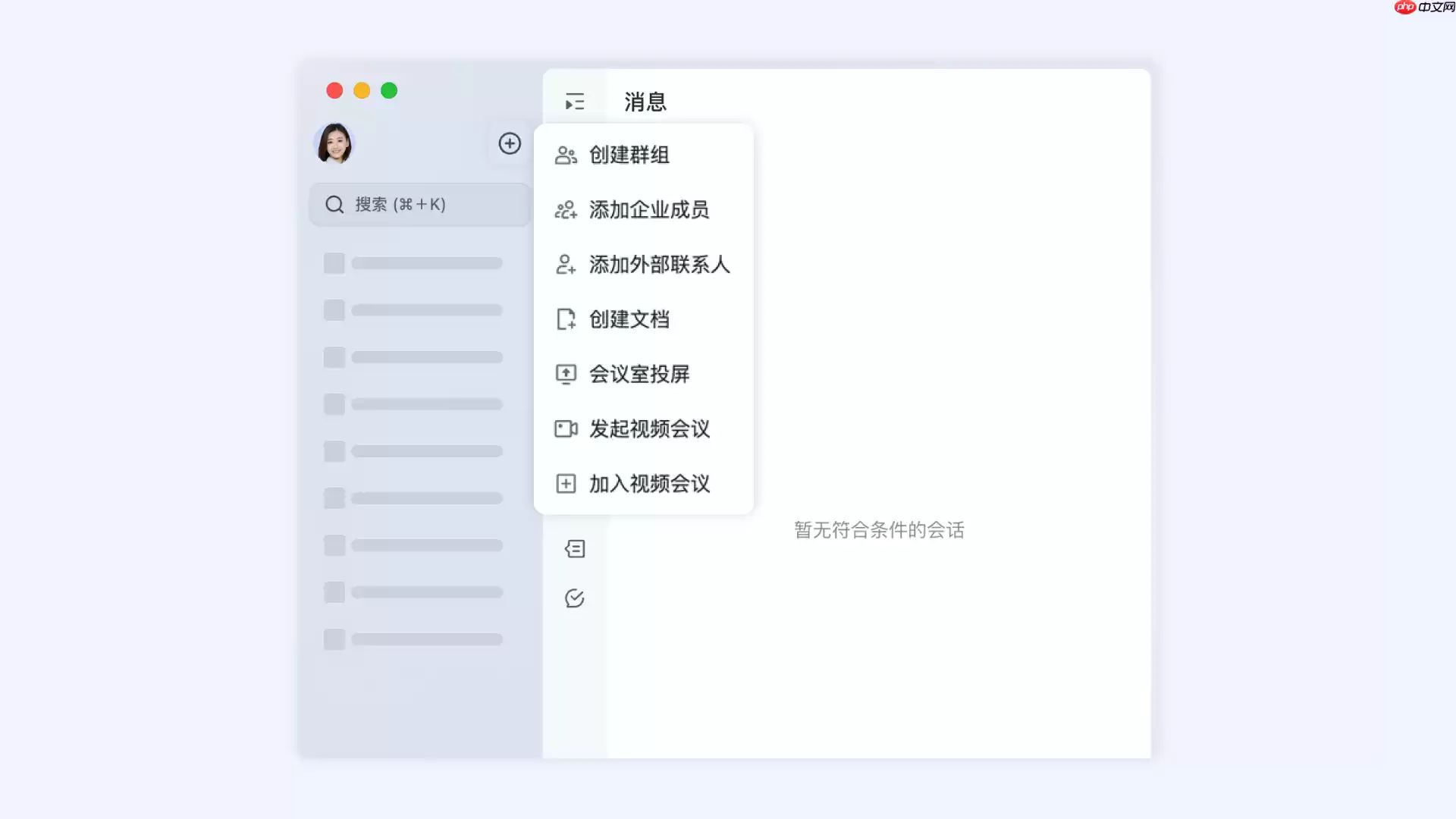Choose 添加企业成员 from the open menu
The width and height of the screenshot is (1456, 819).
649,210
